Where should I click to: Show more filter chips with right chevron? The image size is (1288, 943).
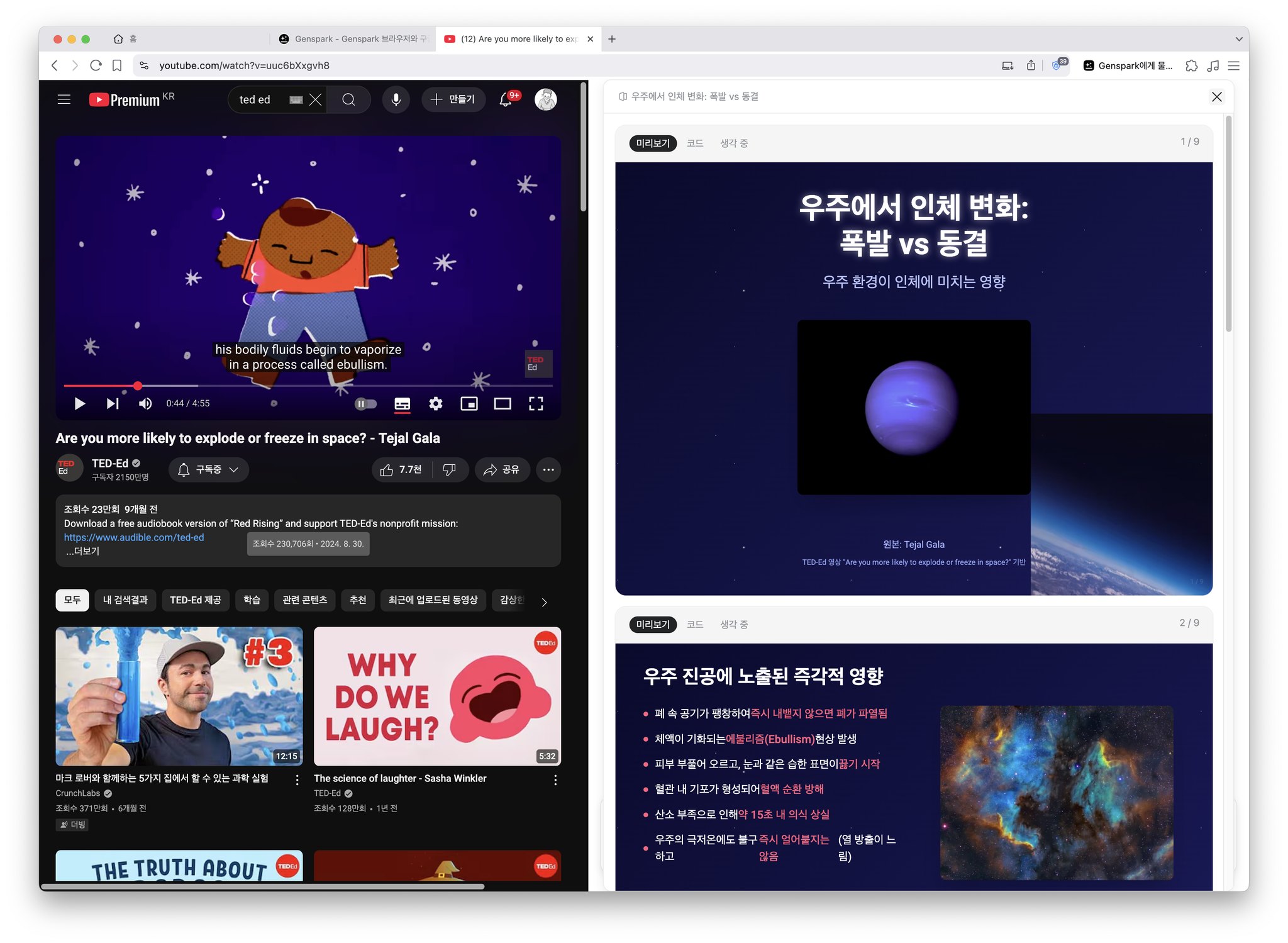(x=544, y=602)
